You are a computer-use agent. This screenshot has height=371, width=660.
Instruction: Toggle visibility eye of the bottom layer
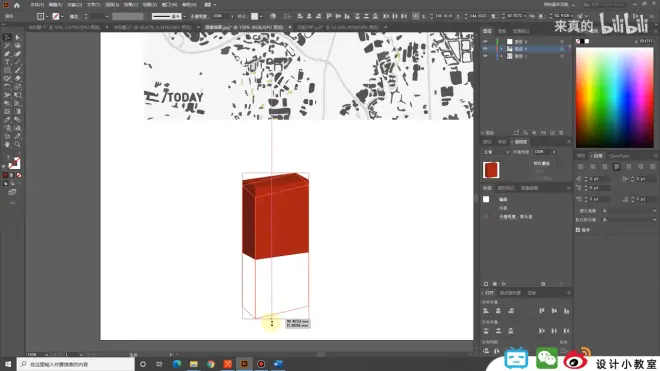(x=485, y=56)
